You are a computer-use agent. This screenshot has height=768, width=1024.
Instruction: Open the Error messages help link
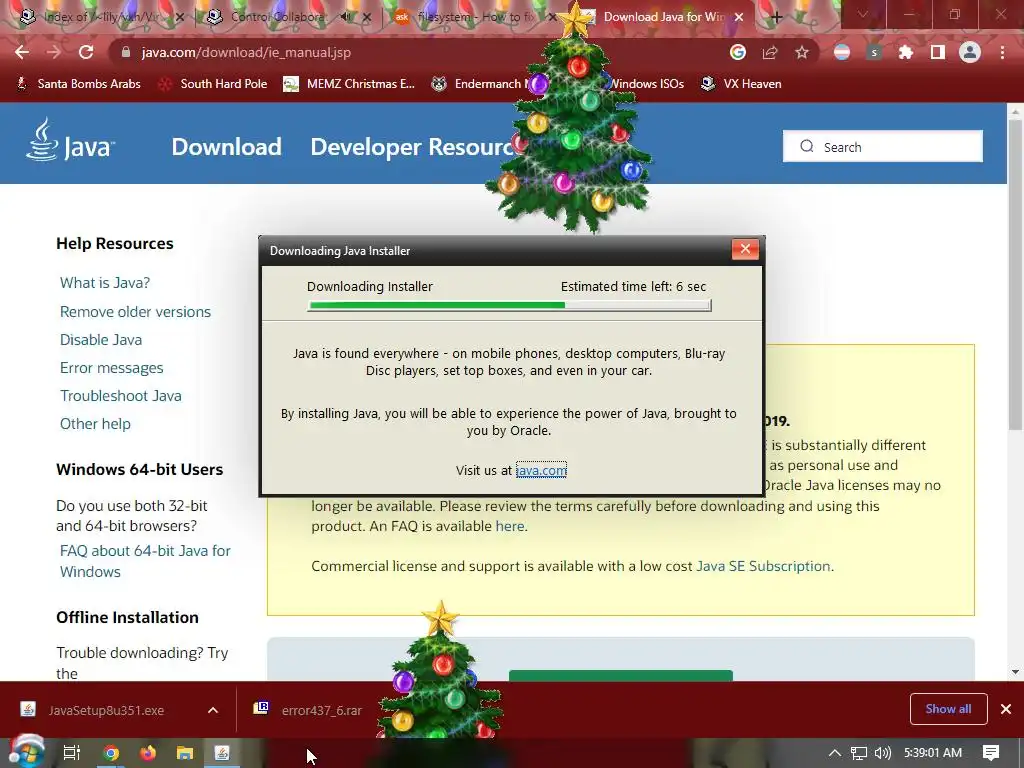click(112, 368)
